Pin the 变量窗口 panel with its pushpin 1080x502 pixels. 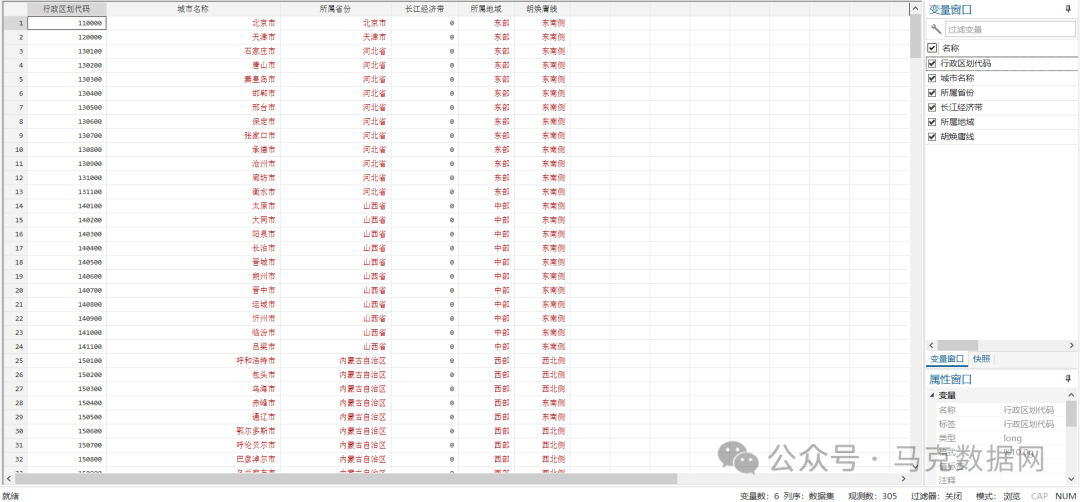(x=1068, y=10)
